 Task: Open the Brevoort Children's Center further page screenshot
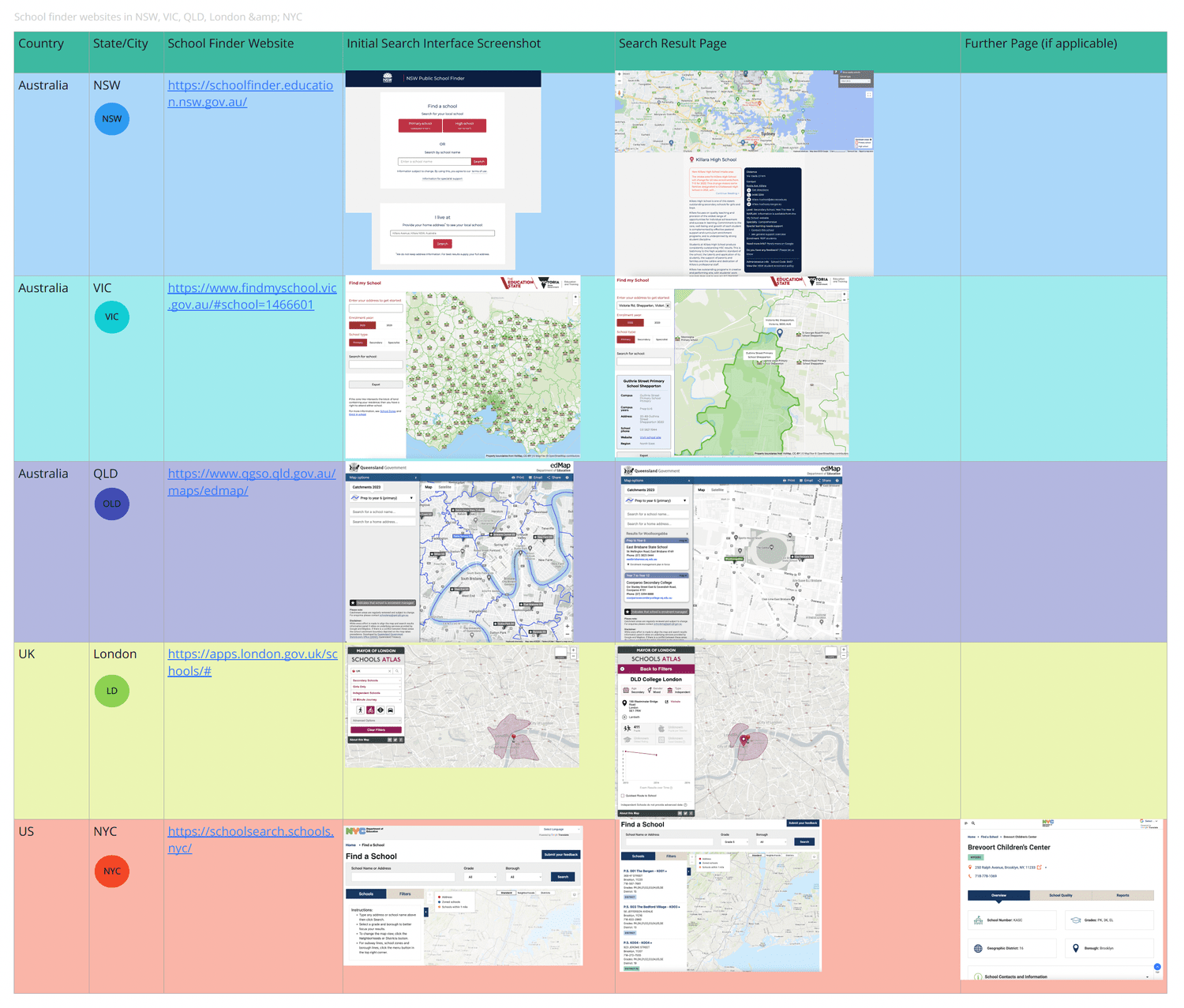click(1062, 900)
